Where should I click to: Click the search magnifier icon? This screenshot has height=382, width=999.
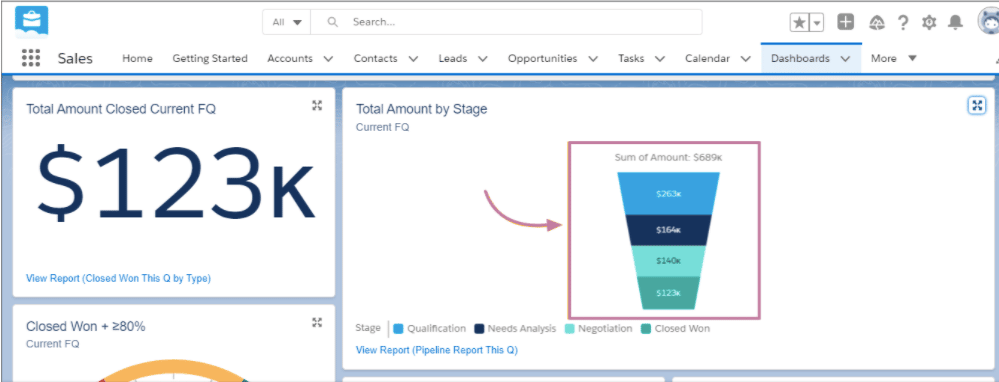tap(332, 22)
